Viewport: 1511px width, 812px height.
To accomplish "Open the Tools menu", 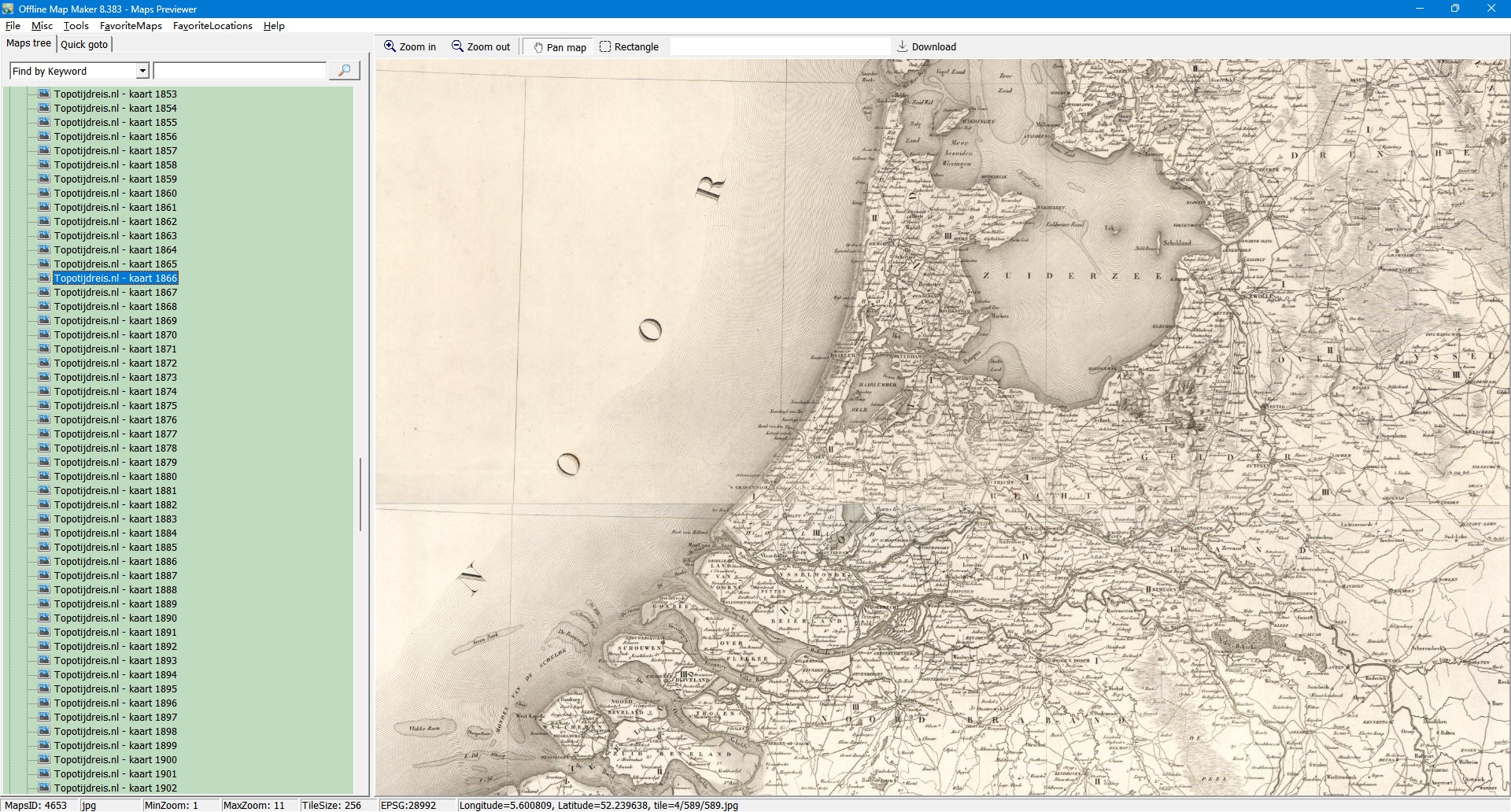I will click(76, 26).
